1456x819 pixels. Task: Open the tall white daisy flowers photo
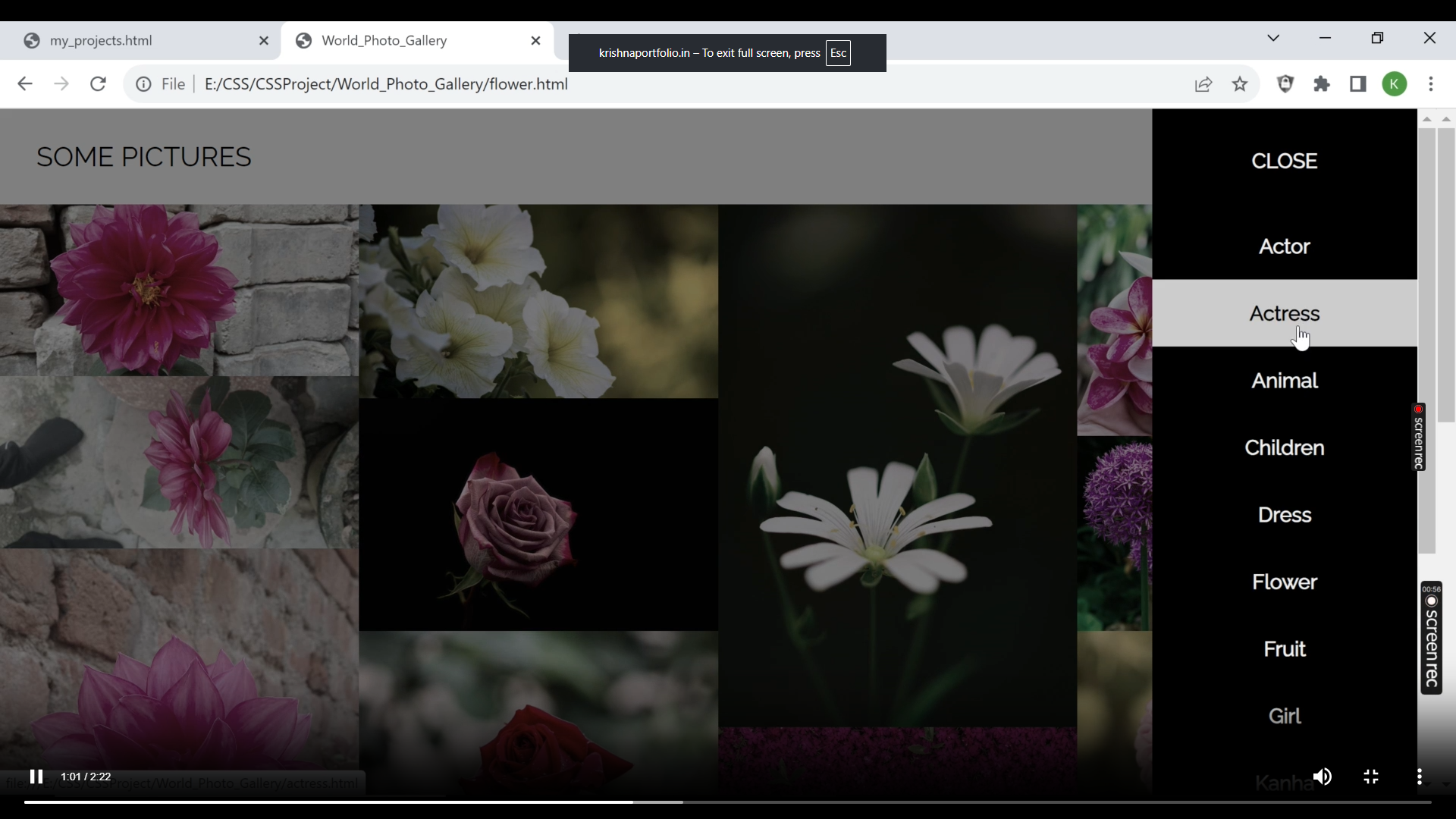point(898,466)
